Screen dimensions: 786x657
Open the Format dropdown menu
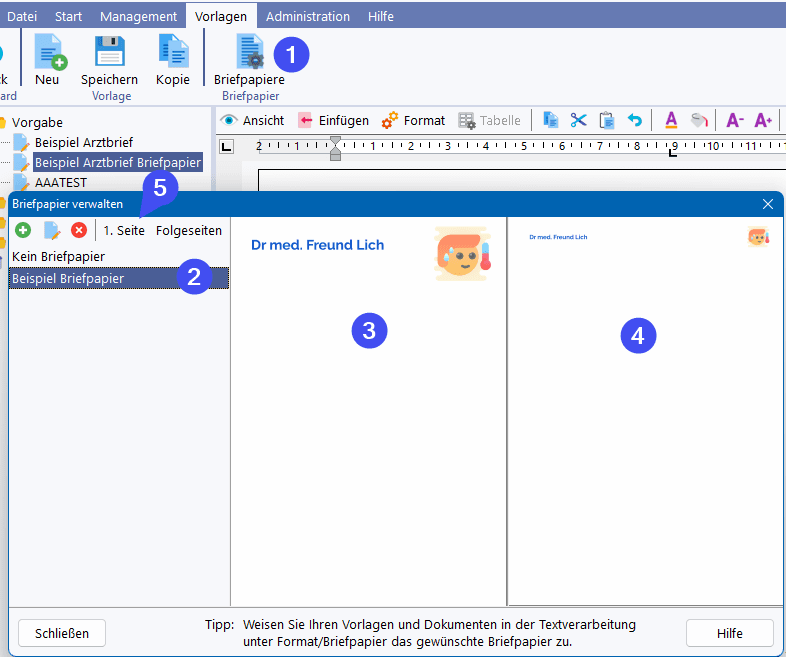[x=413, y=120]
